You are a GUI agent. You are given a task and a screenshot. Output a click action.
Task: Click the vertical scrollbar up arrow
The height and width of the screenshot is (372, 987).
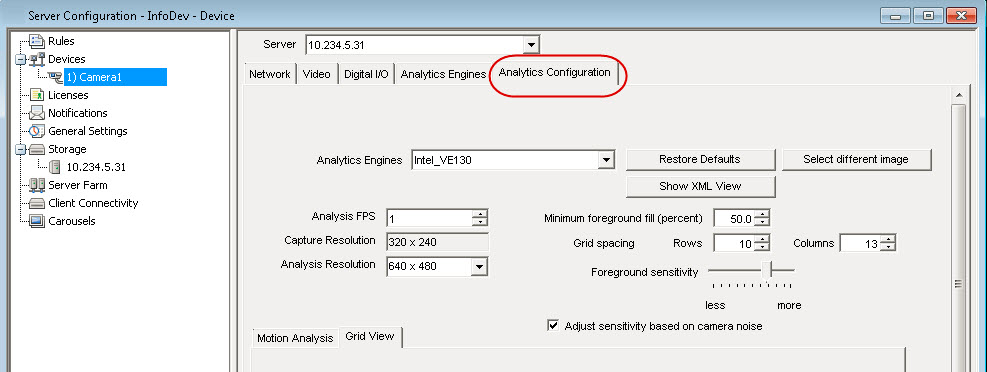958,95
